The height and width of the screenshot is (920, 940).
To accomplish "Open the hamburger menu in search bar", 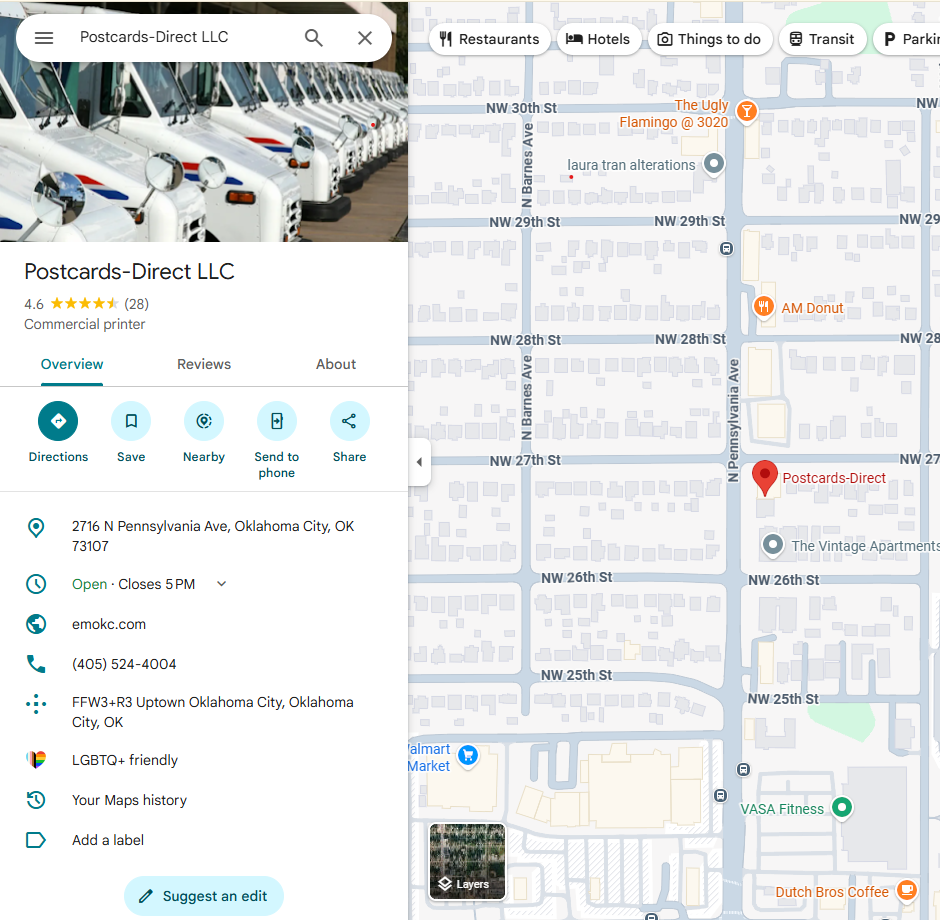I will pos(44,38).
